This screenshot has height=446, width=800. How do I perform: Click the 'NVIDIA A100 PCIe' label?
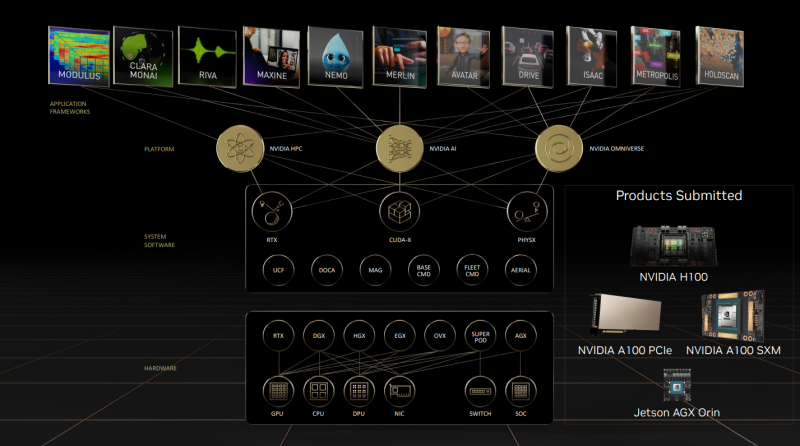(625, 351)
